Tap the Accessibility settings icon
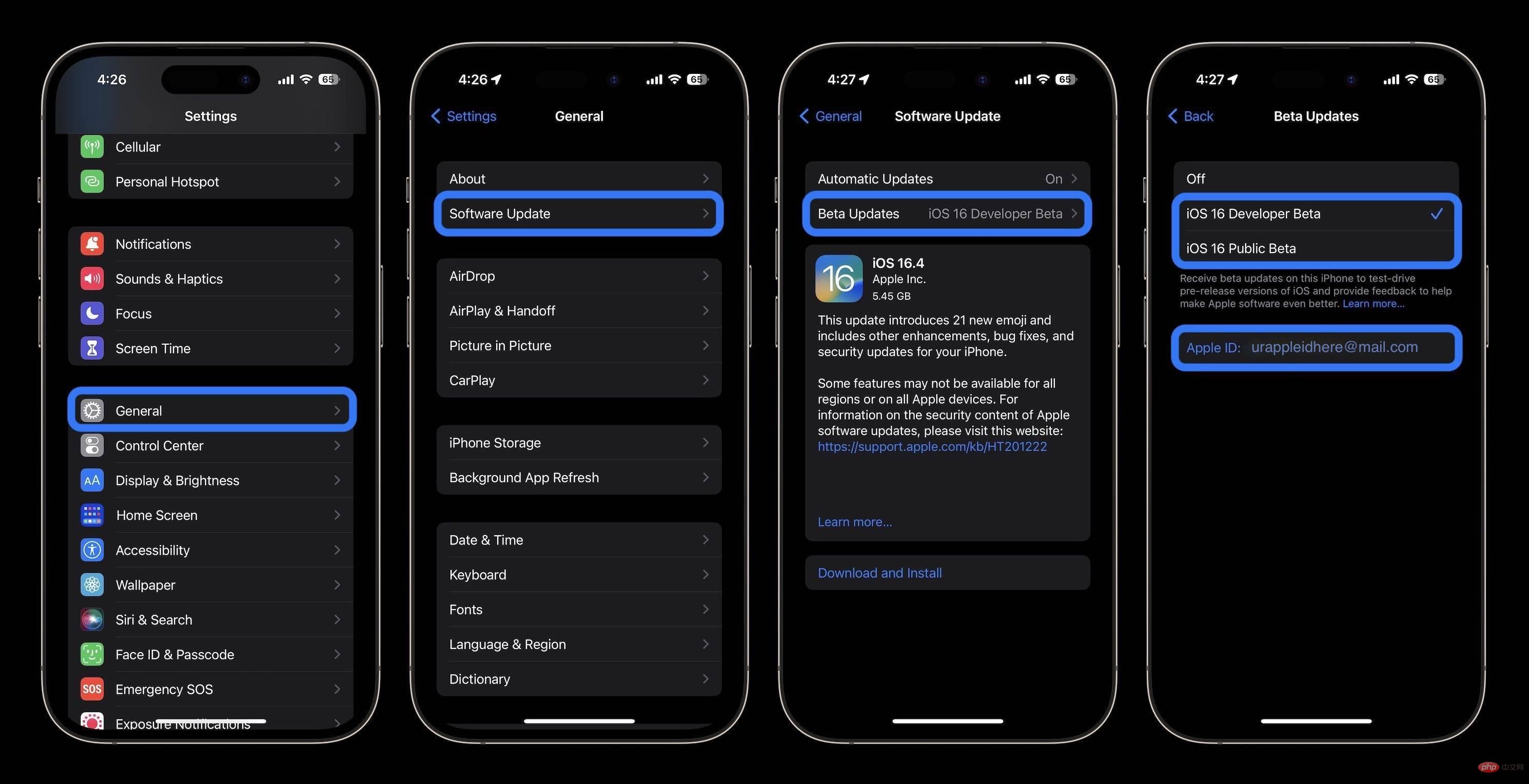Screen dimensions: 1529x784 pyautogui.click(x=91, y=549)
